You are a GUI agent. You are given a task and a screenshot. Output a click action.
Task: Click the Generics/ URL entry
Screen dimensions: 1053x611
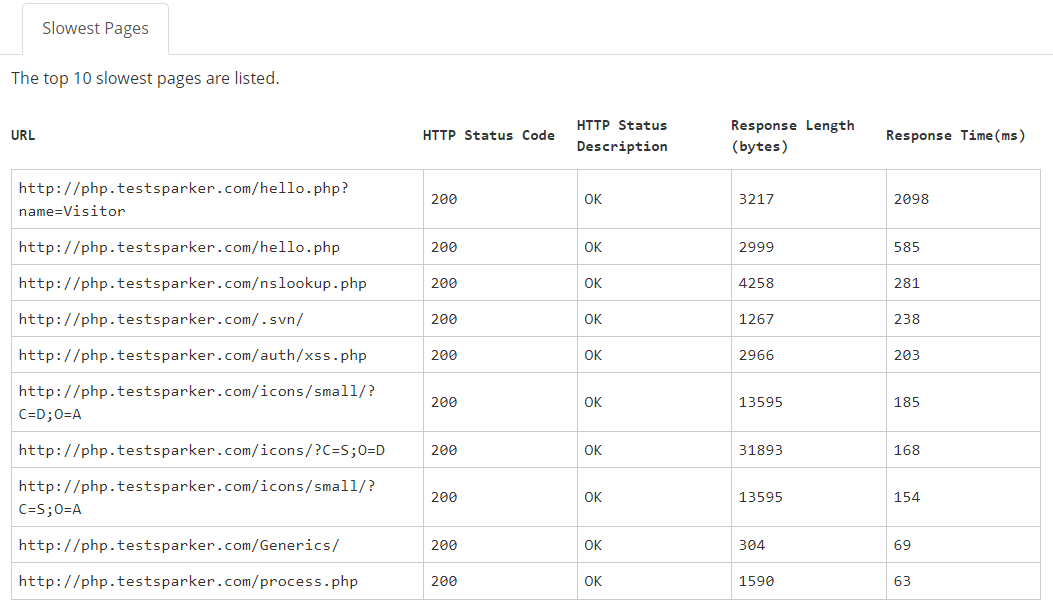pyautogui.click(x=179, y=545)
